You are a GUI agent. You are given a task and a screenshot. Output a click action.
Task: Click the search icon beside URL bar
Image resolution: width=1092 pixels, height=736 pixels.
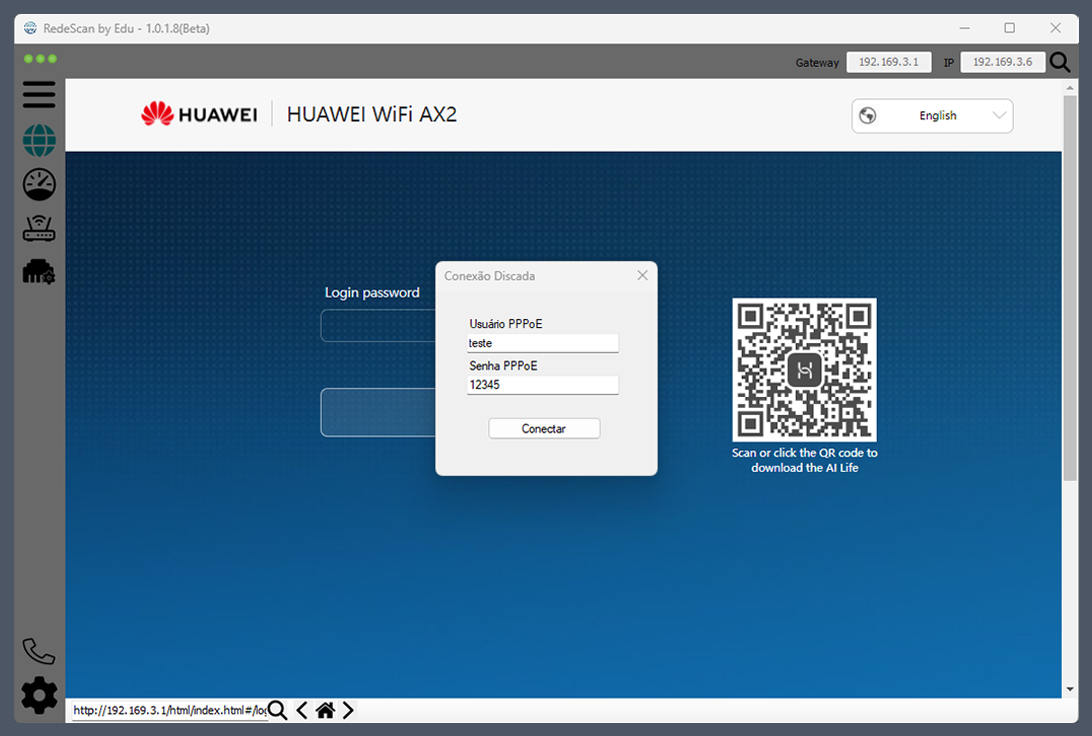278,710
